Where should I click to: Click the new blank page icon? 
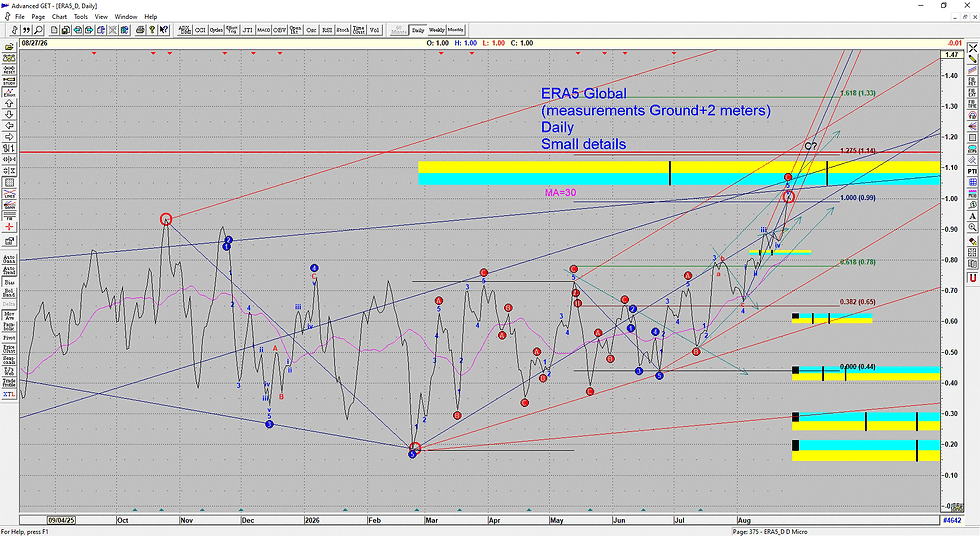point(54,29)
